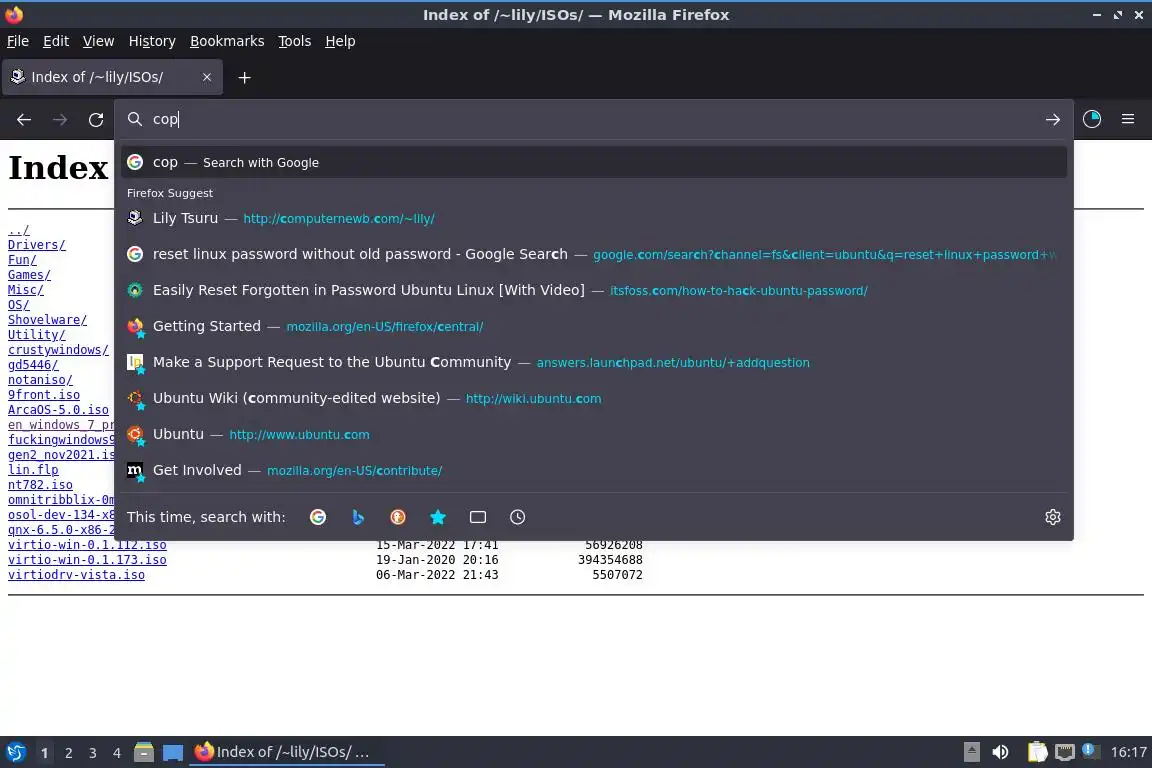The image size is (1152, 768).
Task: Open the Bookmarks menu
Action: 227,41
